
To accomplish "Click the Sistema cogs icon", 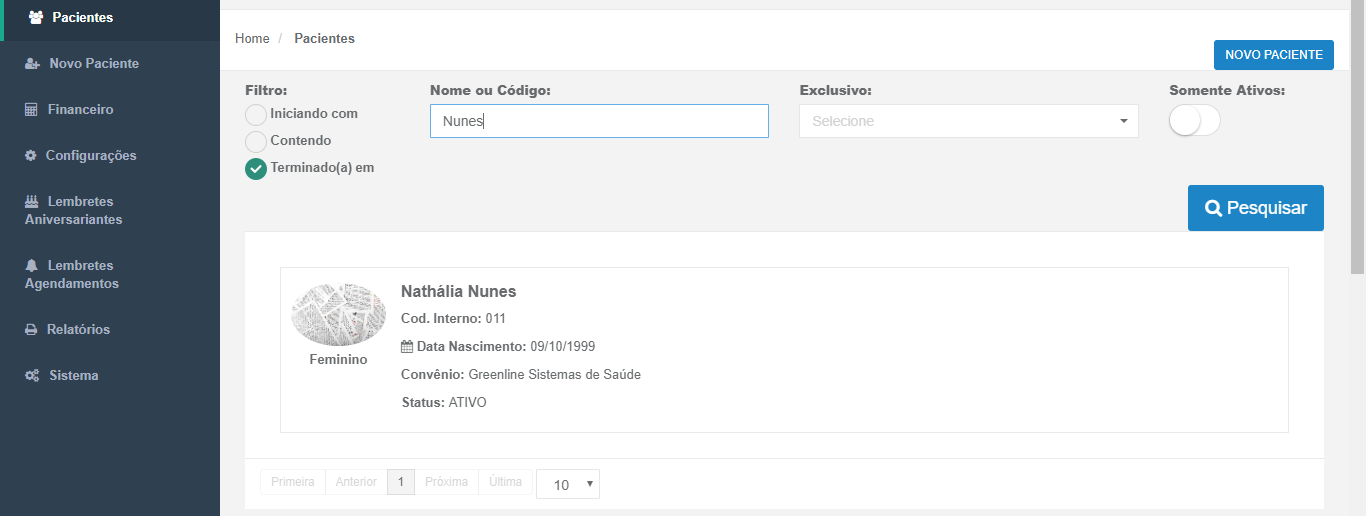I will [x=32, y=376].
